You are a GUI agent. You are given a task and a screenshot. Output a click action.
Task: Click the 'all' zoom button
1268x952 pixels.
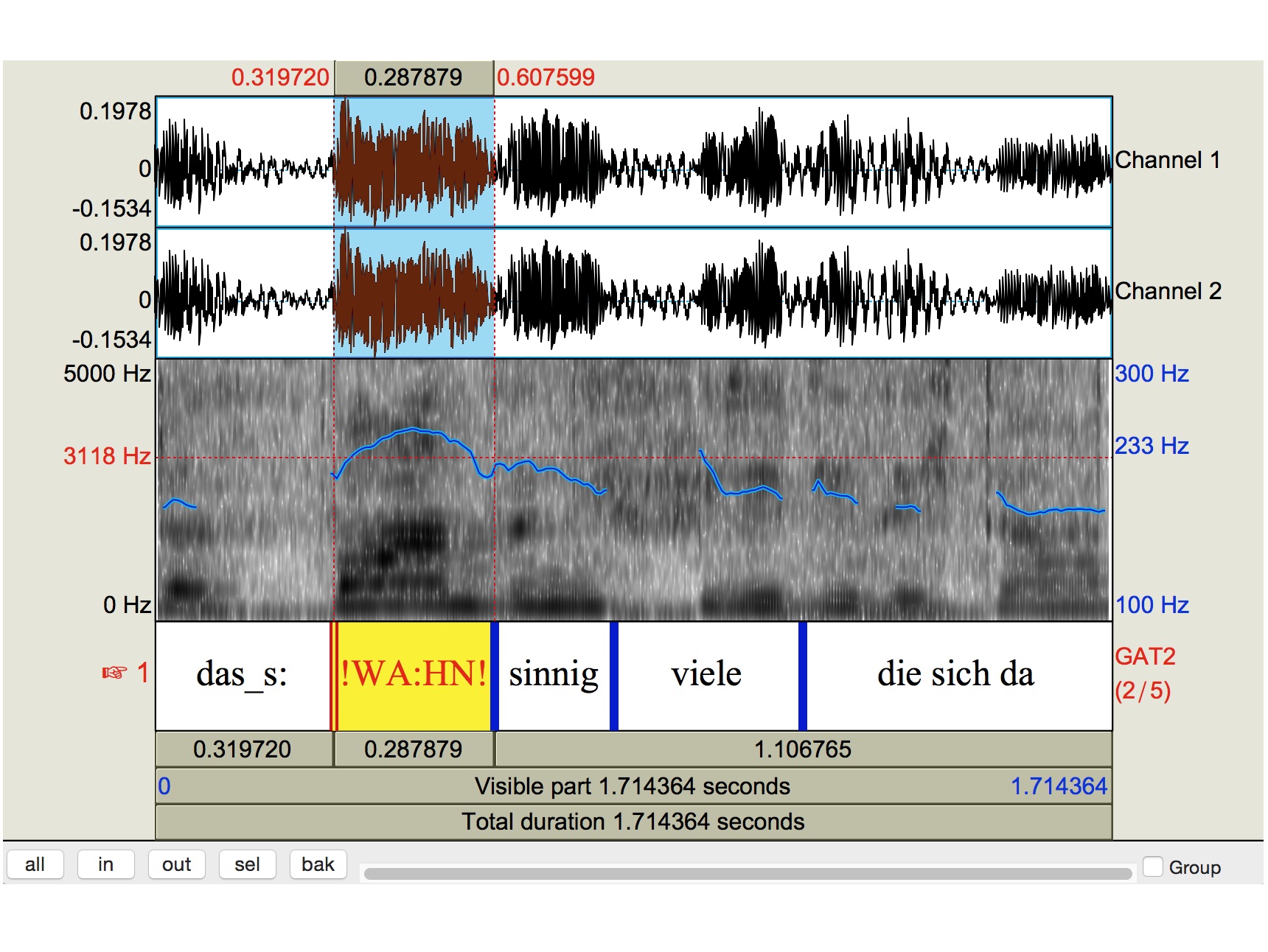35,864
